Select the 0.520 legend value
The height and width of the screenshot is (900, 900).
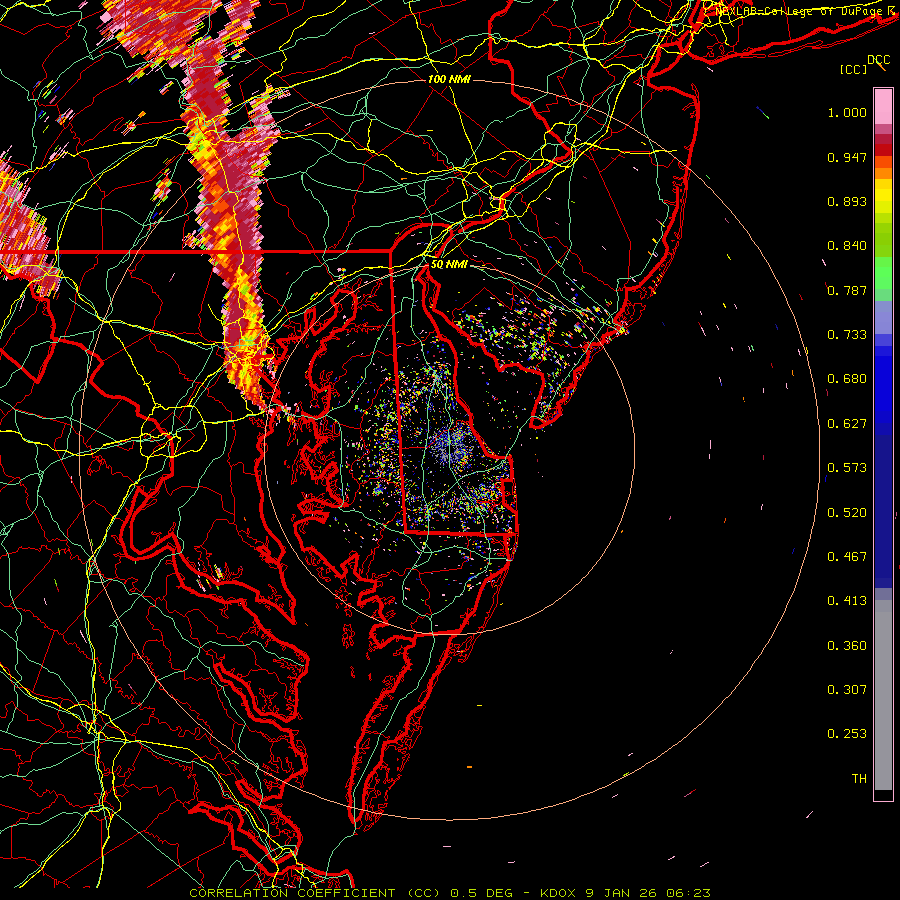[x=847, y=513]
